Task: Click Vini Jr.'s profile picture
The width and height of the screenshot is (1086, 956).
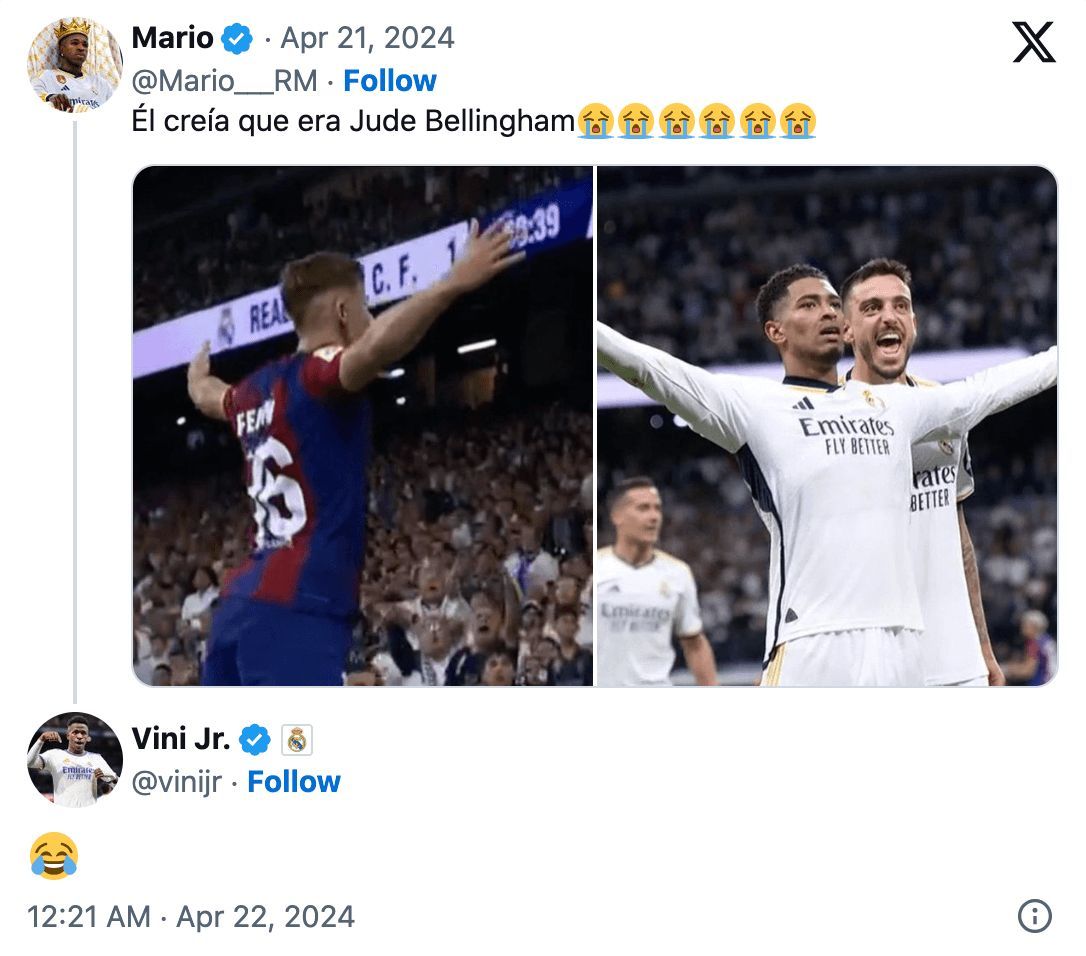Action: (x=72, y=763)
